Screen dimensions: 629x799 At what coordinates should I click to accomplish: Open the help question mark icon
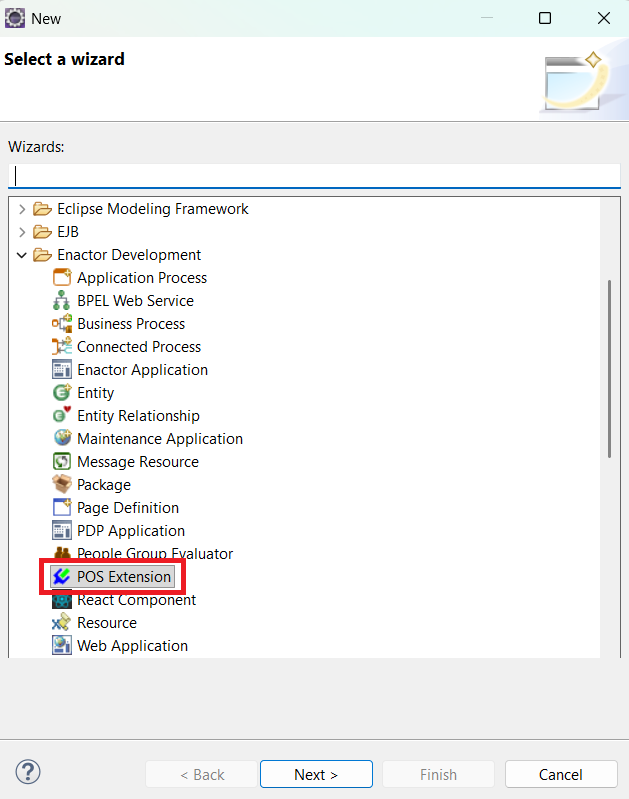tap(28, 773)
